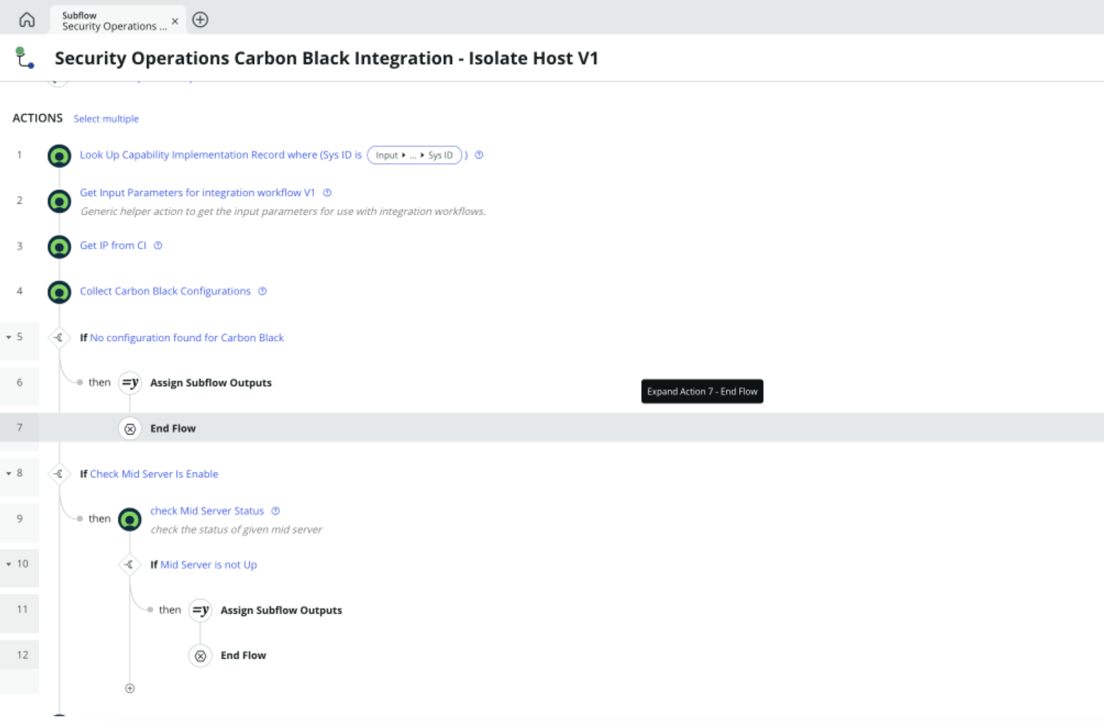Image resolution: width=1104 pixels, height=721 pixels.
Task: Select step number 12 in the gutter
Action: [x=23, y=656]
